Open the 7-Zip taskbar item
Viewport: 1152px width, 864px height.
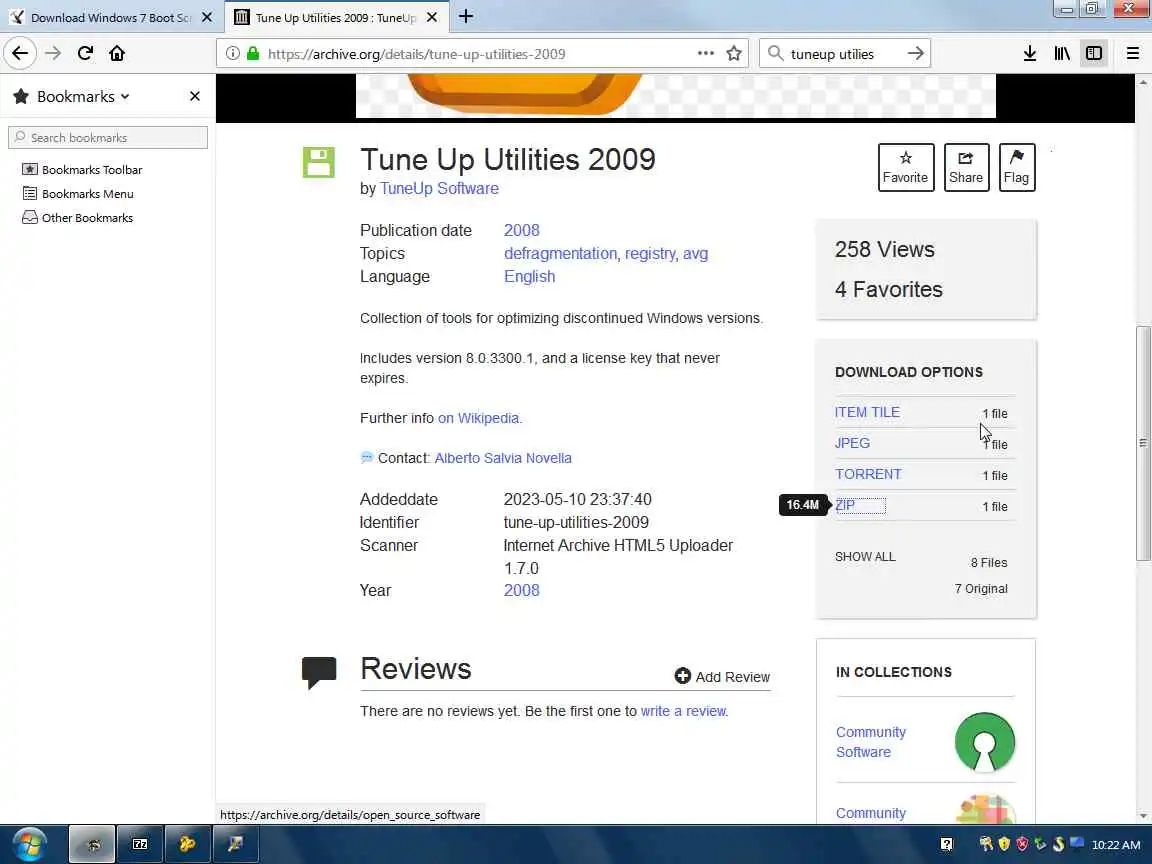[140, 844]
